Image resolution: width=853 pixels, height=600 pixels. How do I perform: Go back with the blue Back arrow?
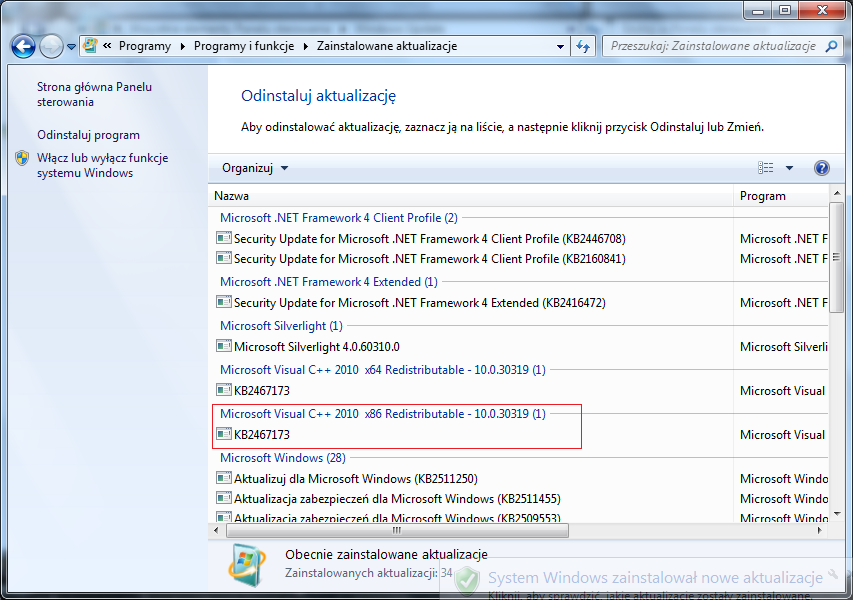[x=23, y=47]
